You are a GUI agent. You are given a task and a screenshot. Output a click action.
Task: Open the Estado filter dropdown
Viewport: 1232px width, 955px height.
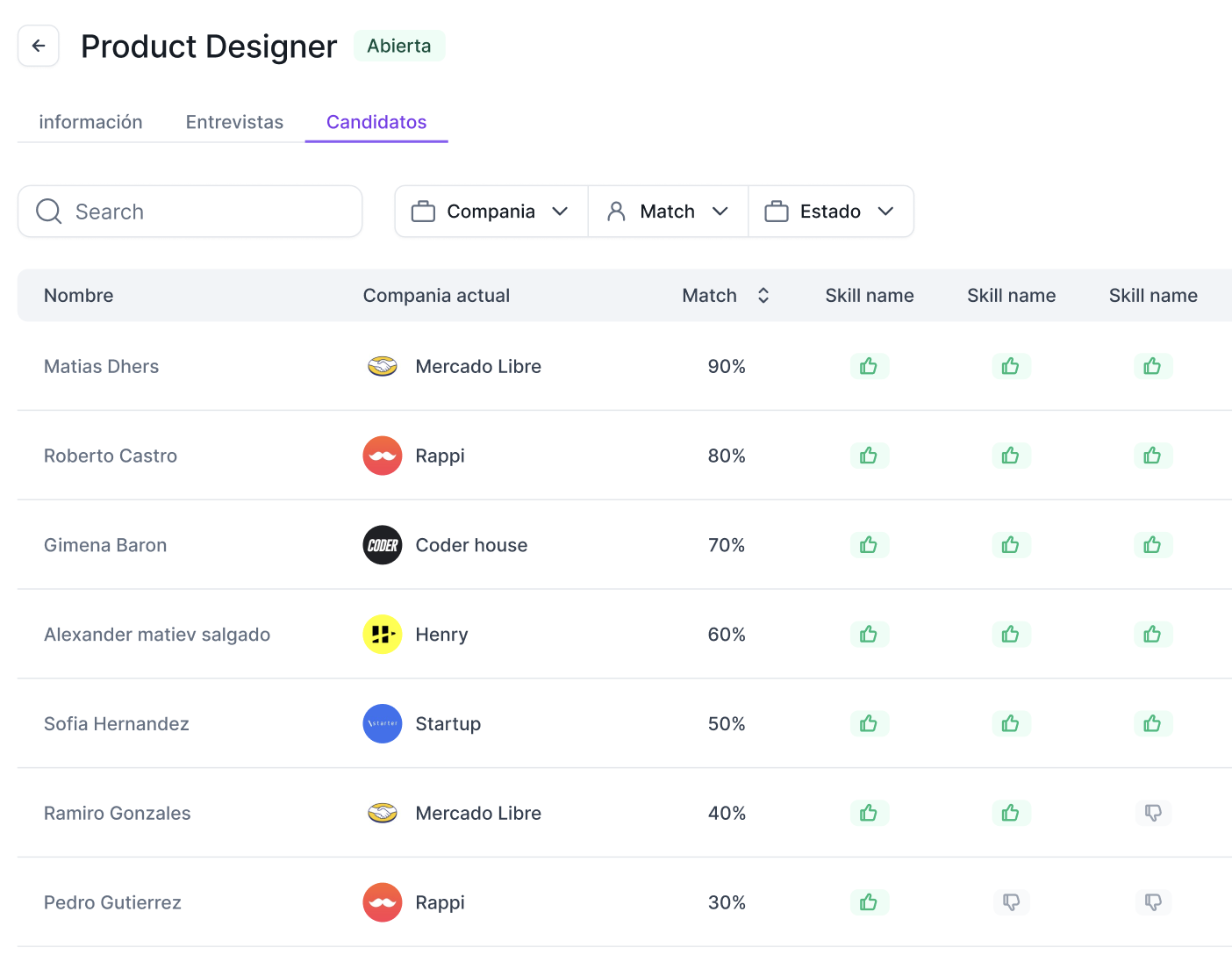(830, 212)
